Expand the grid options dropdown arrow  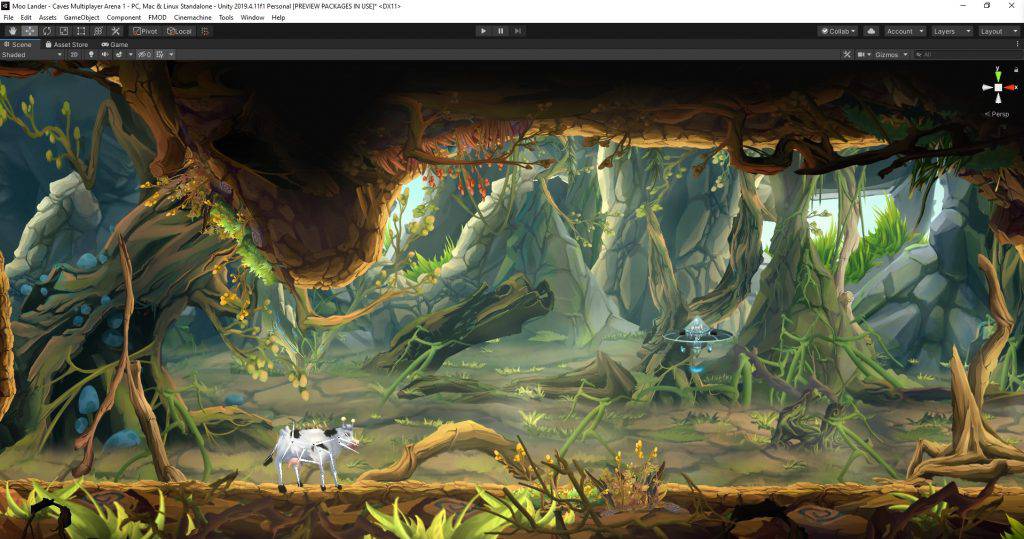(x=171, y=55)
